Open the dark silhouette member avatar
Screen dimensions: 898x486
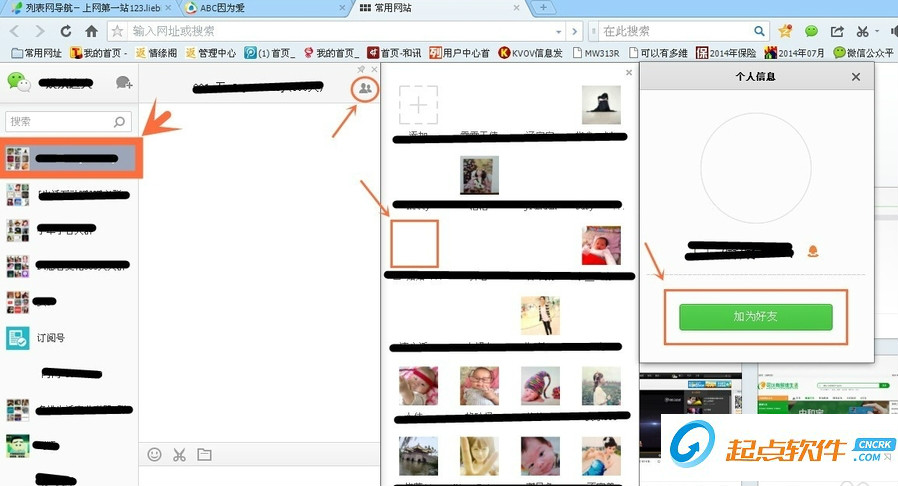[x=601, y=105]
